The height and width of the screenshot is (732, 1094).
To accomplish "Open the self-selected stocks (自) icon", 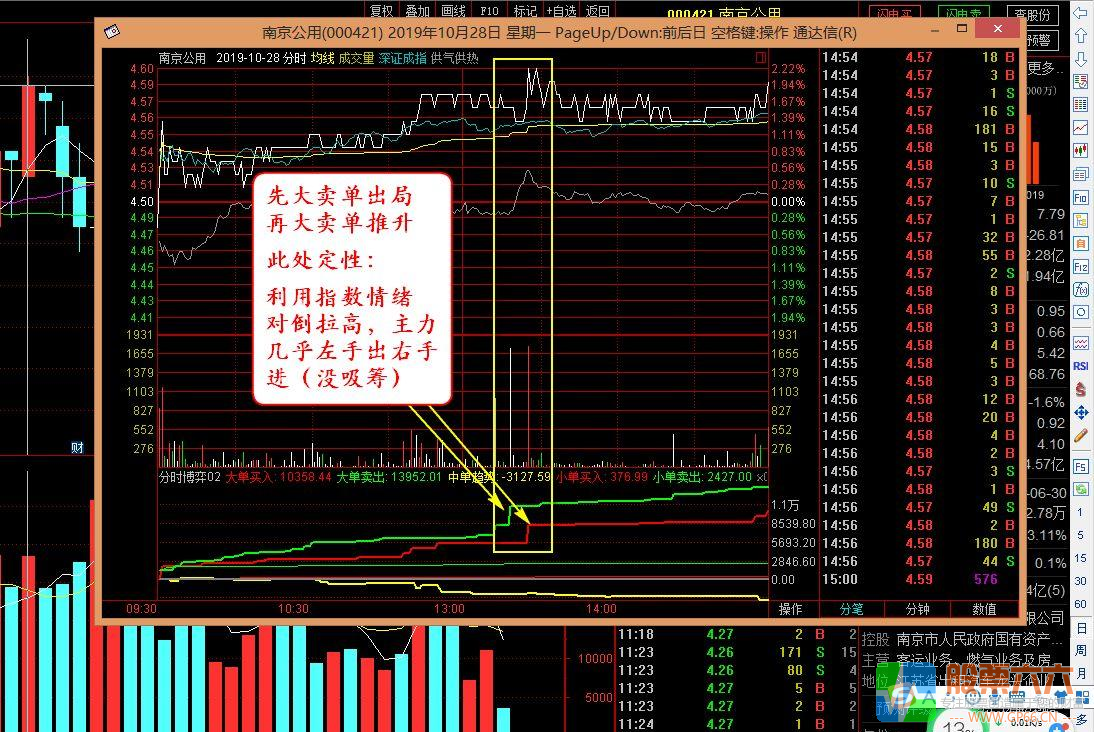I will tap(1081, 244).
